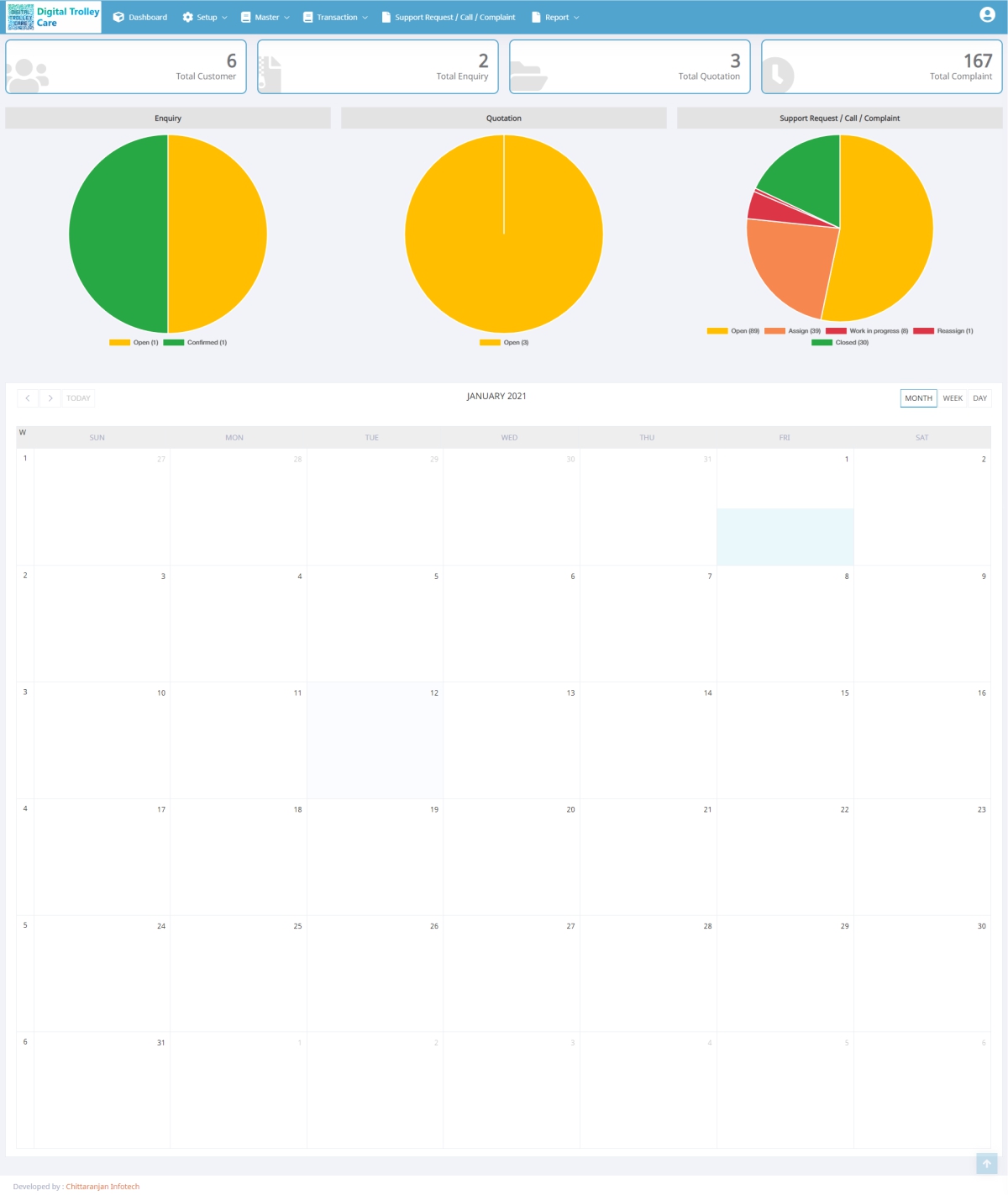The height and width of the screenshot is (1195, 1008).
Task: Go to previous month with left chevron
Action: click(28, 398)
